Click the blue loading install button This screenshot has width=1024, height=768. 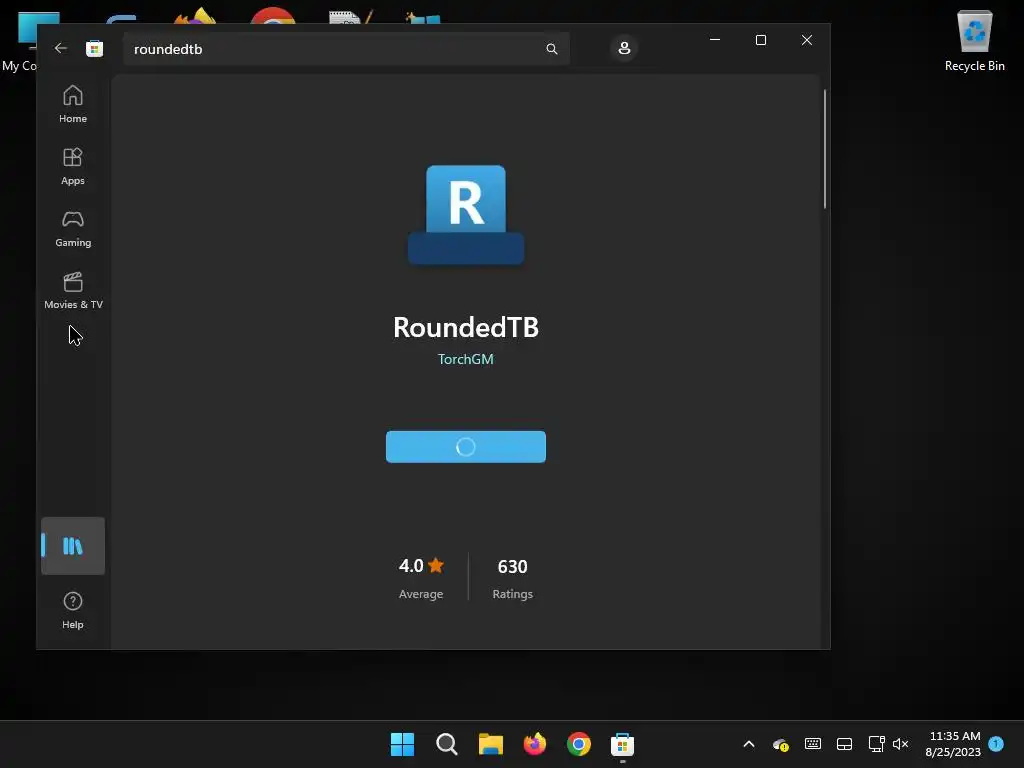[466, 447]
